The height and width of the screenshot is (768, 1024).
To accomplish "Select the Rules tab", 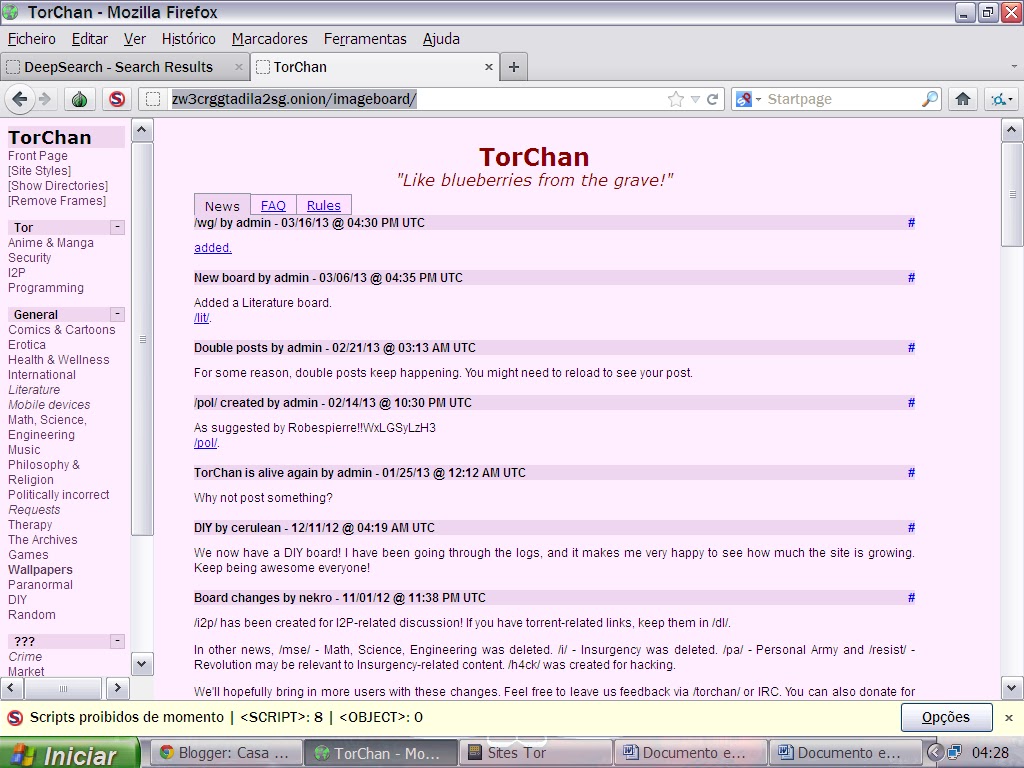I will (x=324, y=205).
